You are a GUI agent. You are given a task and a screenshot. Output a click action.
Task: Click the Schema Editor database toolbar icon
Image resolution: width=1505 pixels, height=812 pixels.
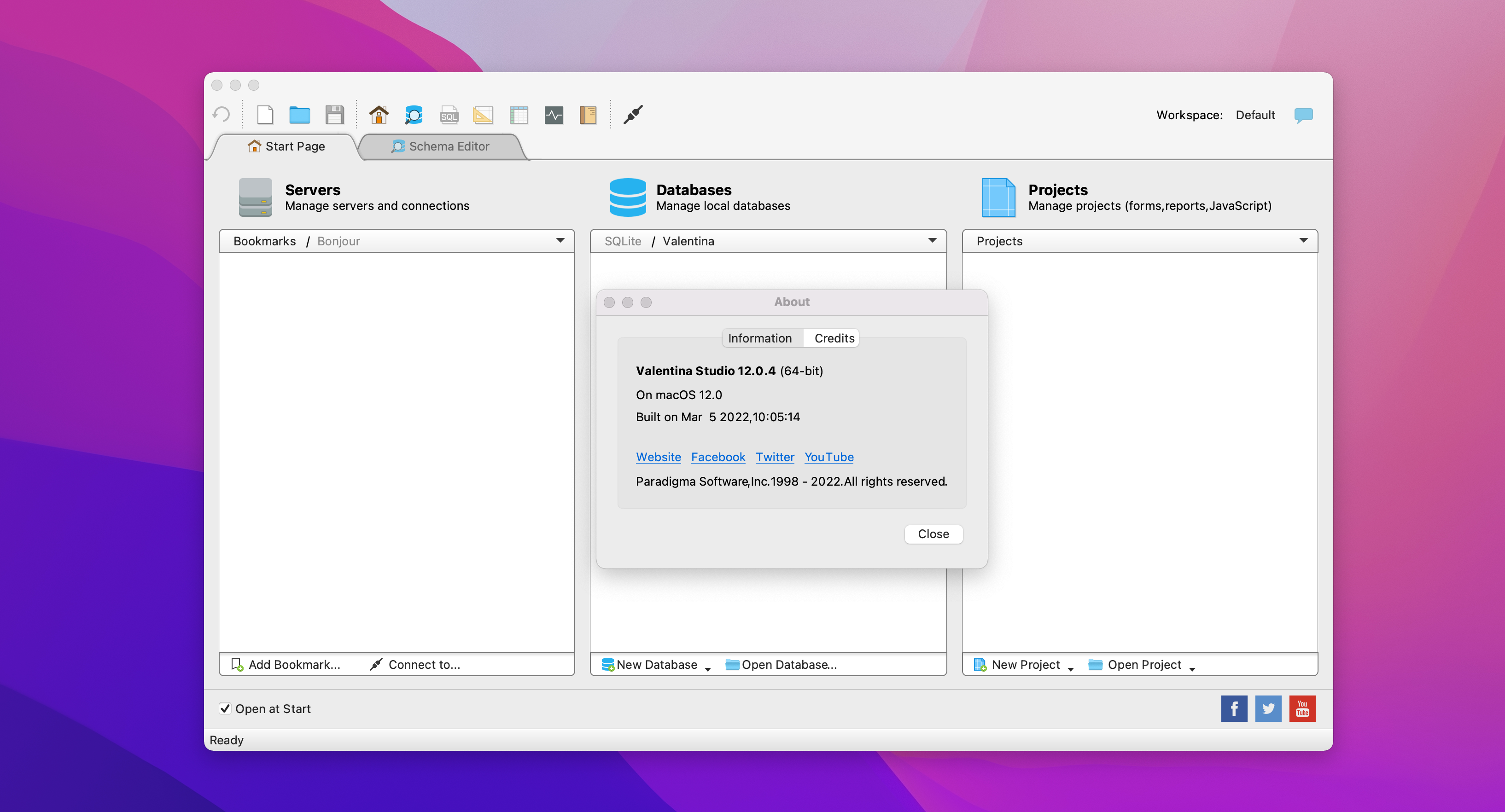tap(414, 115)
